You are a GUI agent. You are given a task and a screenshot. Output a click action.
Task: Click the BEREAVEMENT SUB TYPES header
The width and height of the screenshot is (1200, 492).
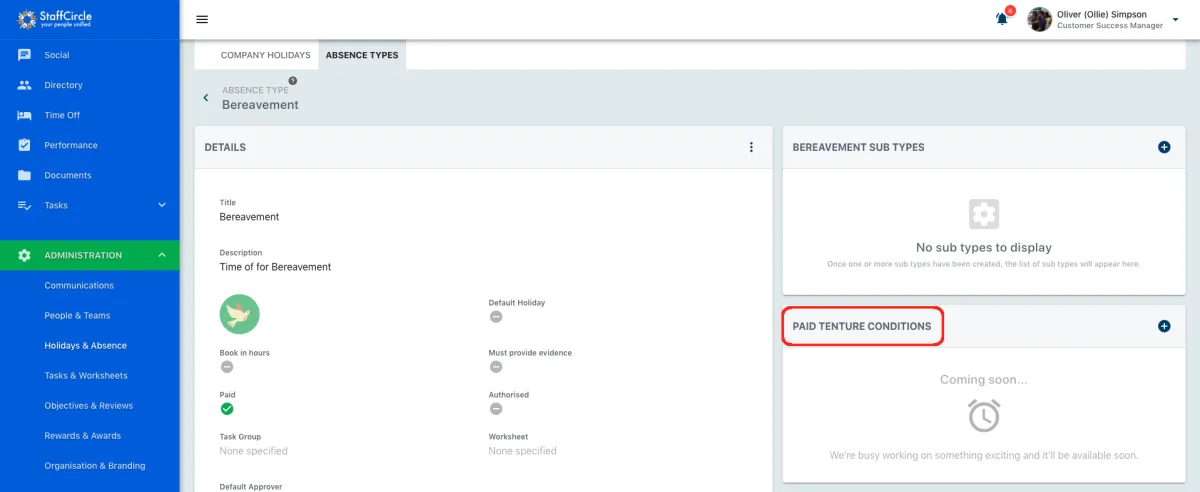(x=858, y=147)
